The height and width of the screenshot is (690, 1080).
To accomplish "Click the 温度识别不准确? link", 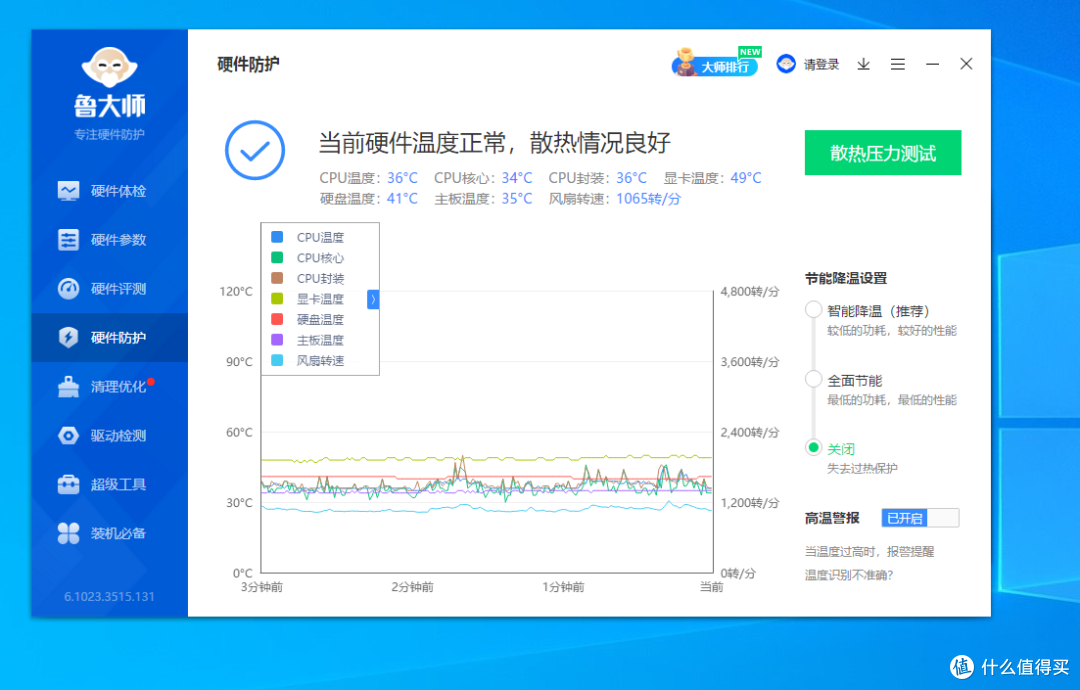I will pyautogui.click(x=849, y=575).
